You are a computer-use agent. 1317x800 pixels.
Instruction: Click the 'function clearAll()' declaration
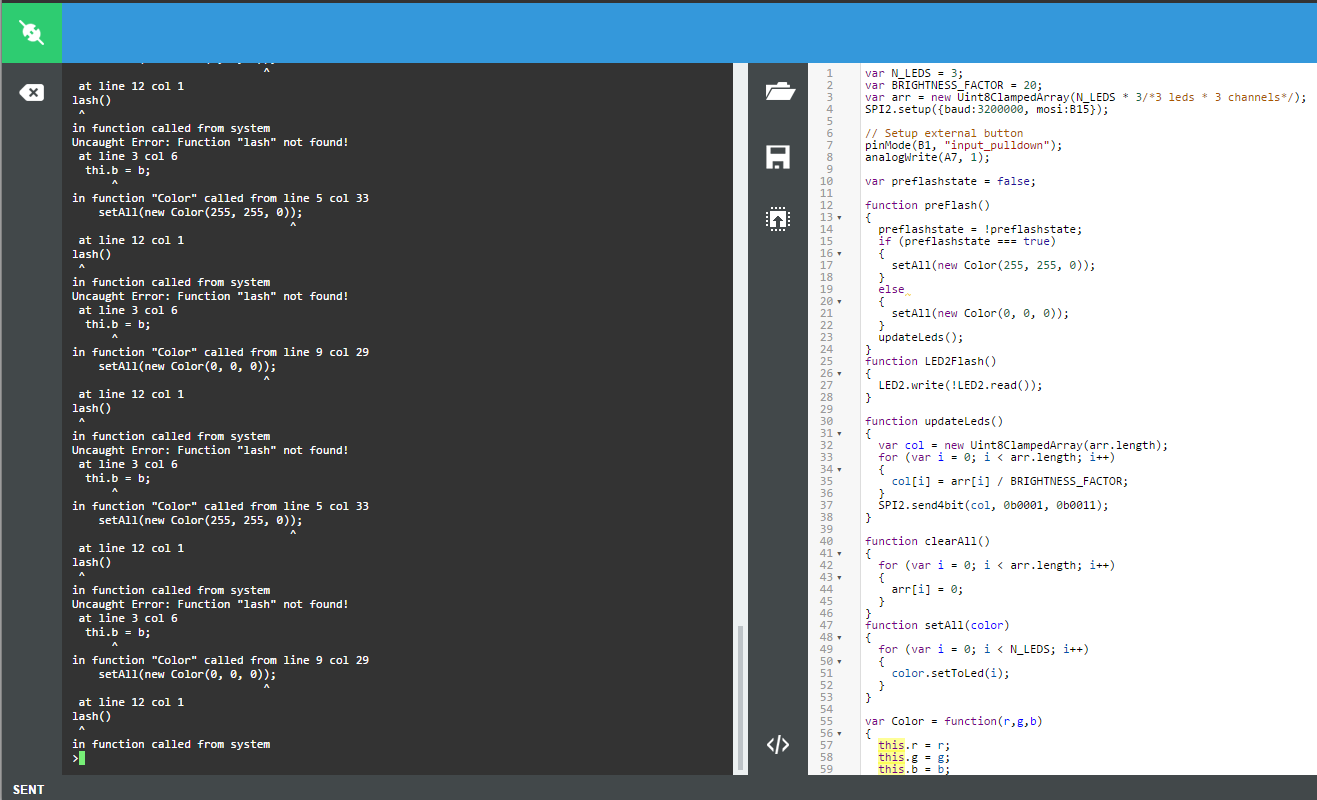pos(927,541)
